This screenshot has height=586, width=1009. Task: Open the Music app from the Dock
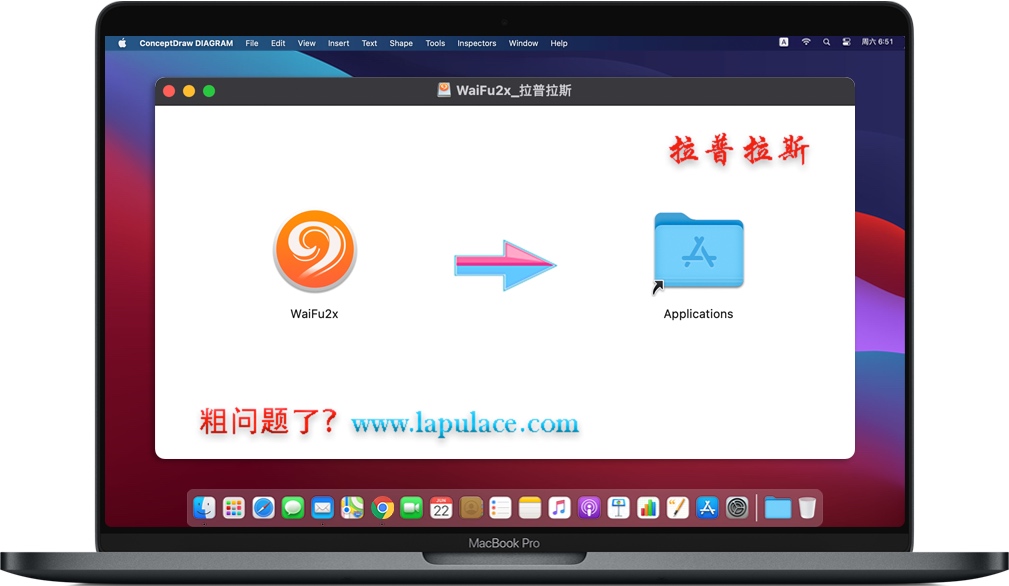point(560,508)
